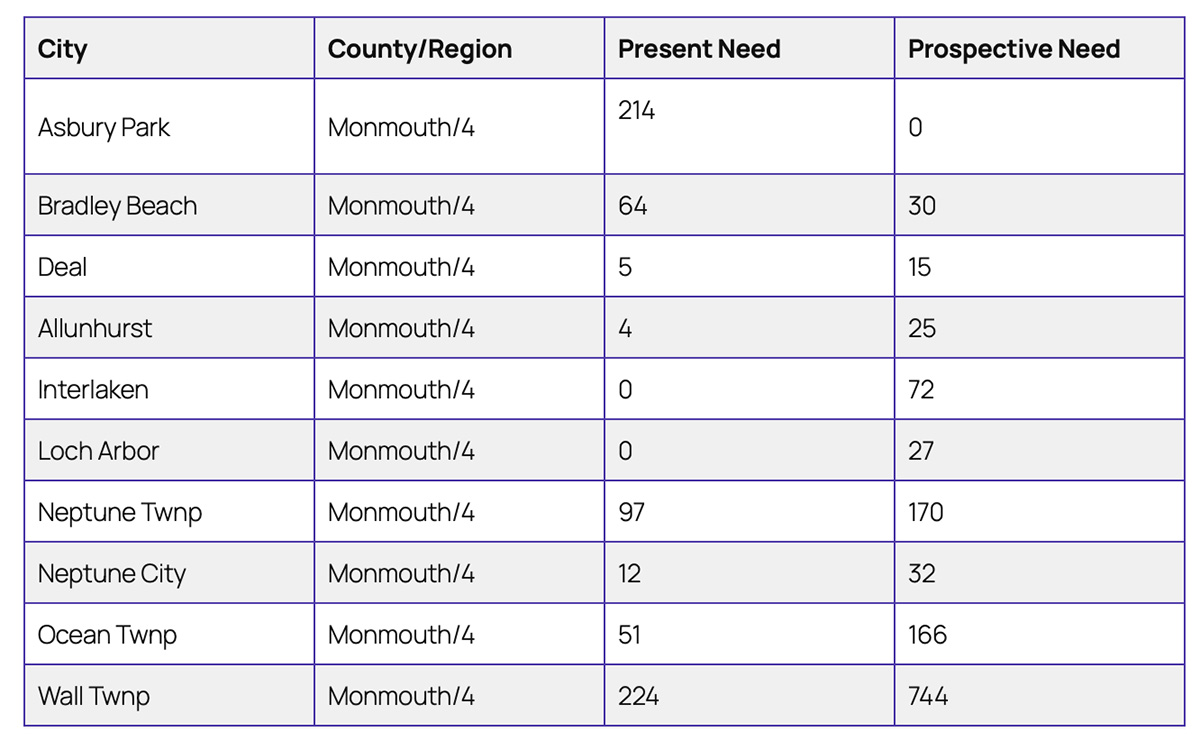Click Ocean Twnp's prospective need value 166

(927, 635)
